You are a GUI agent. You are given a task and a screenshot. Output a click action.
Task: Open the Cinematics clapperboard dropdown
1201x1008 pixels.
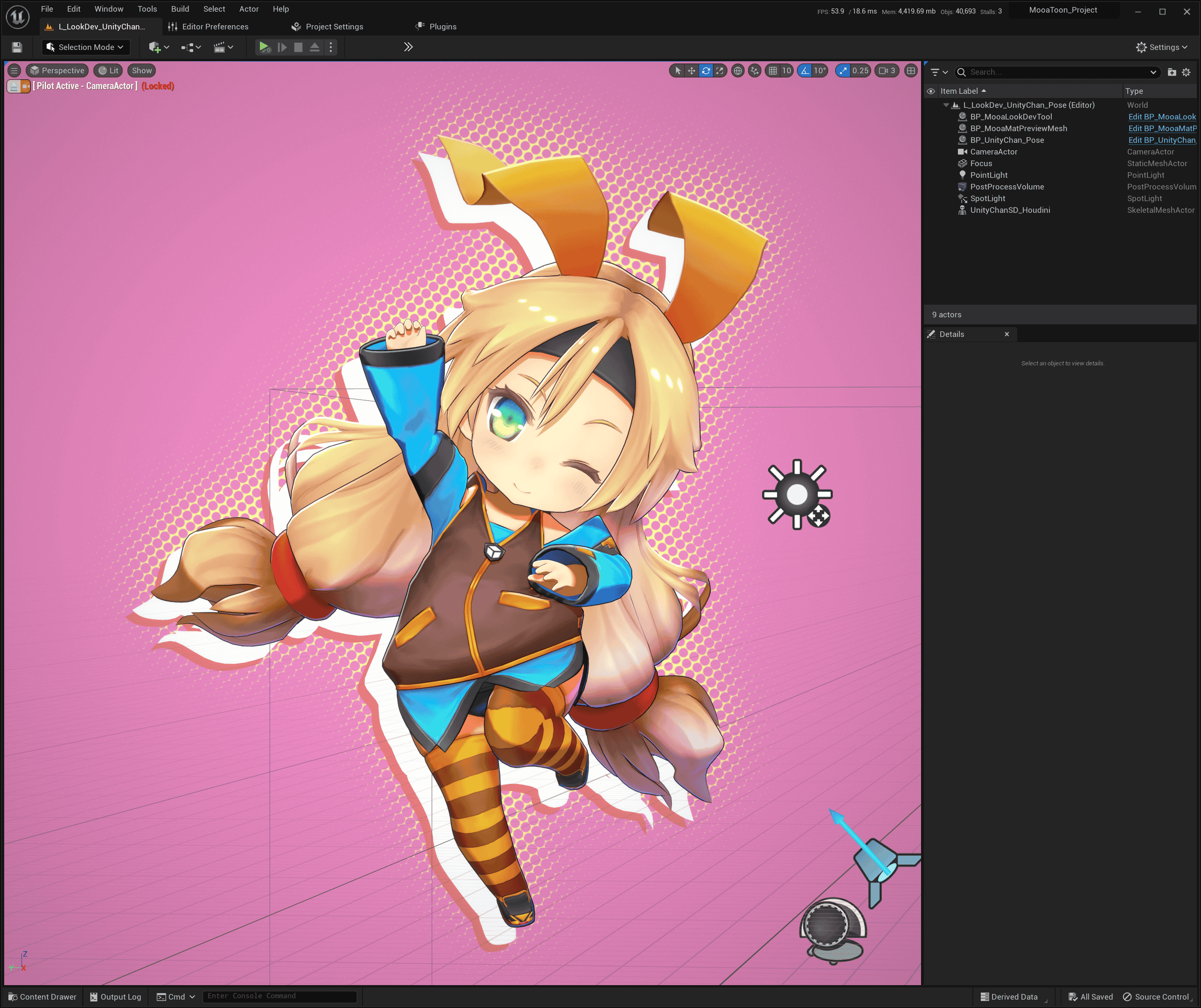(x=223, y=47)
